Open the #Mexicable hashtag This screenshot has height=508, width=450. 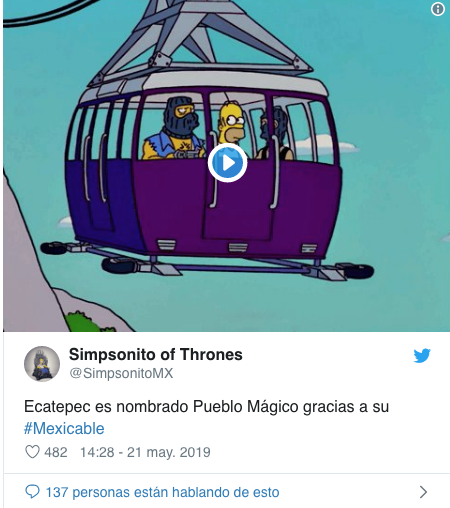pyautogui.click(x=64, y=428)
